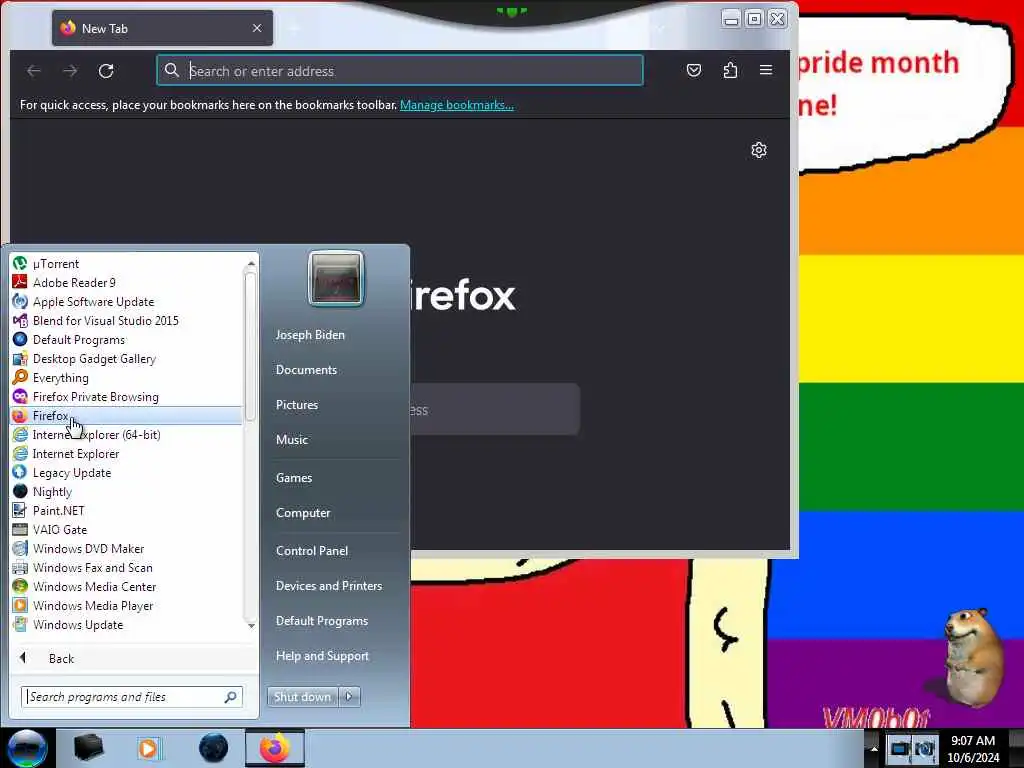Show hidden system tray icons

pyautogui.click(x=874, y=749)
